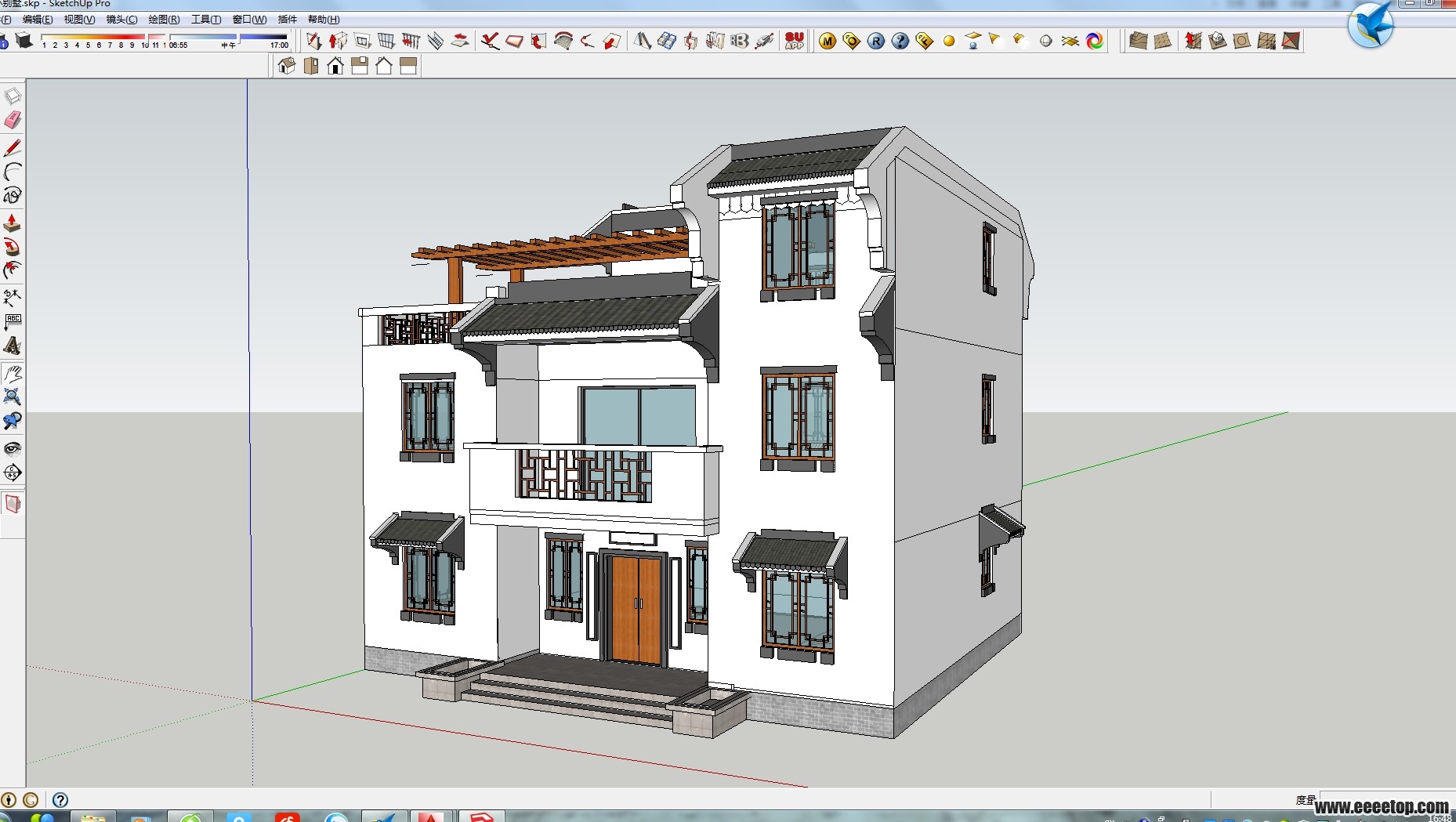Image resolution: width=1456 pixels, height=822 pixels.
Task: Toggle shadows display cube icon
Action: [24, 41]
